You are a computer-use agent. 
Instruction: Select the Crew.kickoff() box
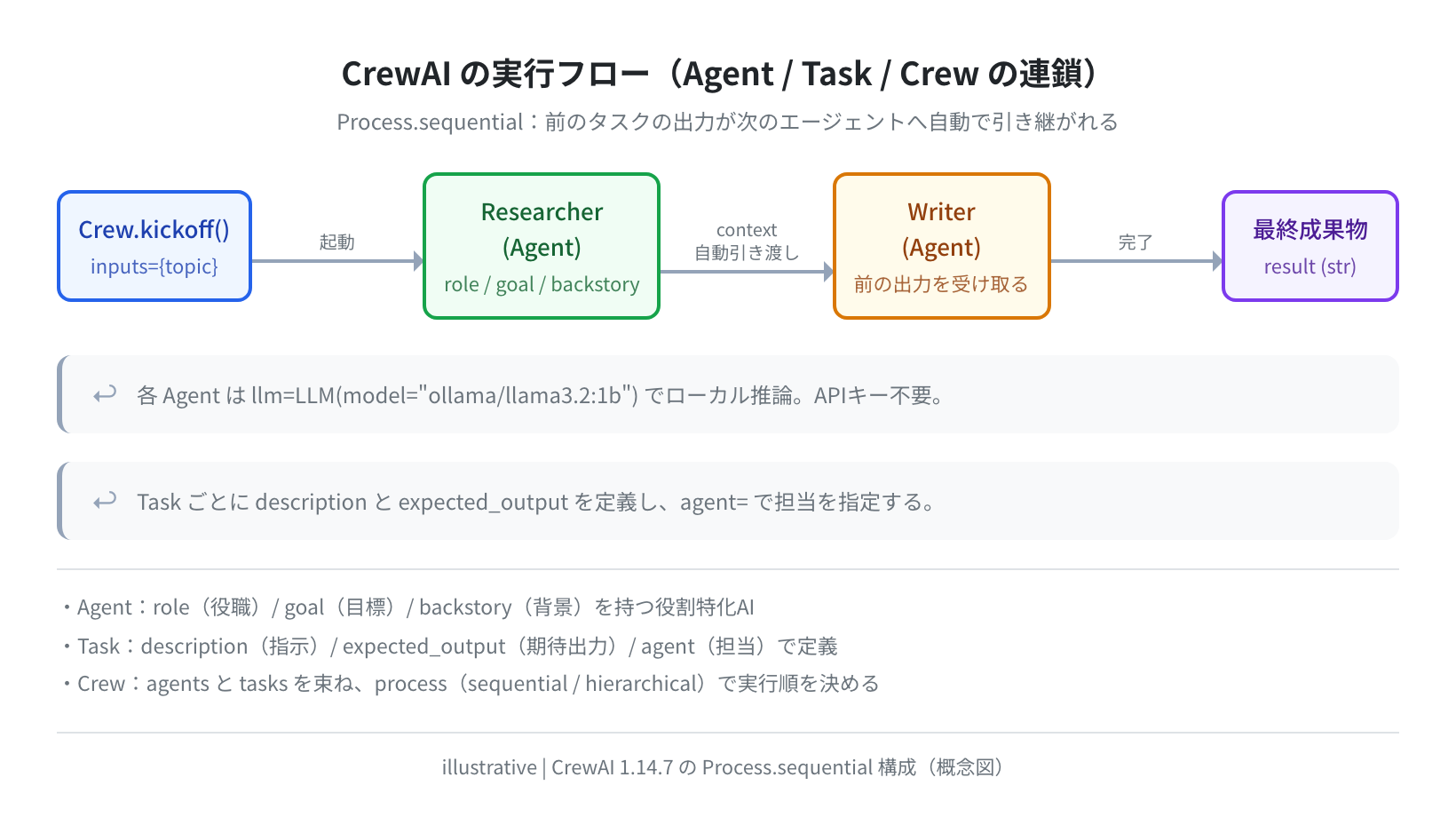tap(154, 246)
